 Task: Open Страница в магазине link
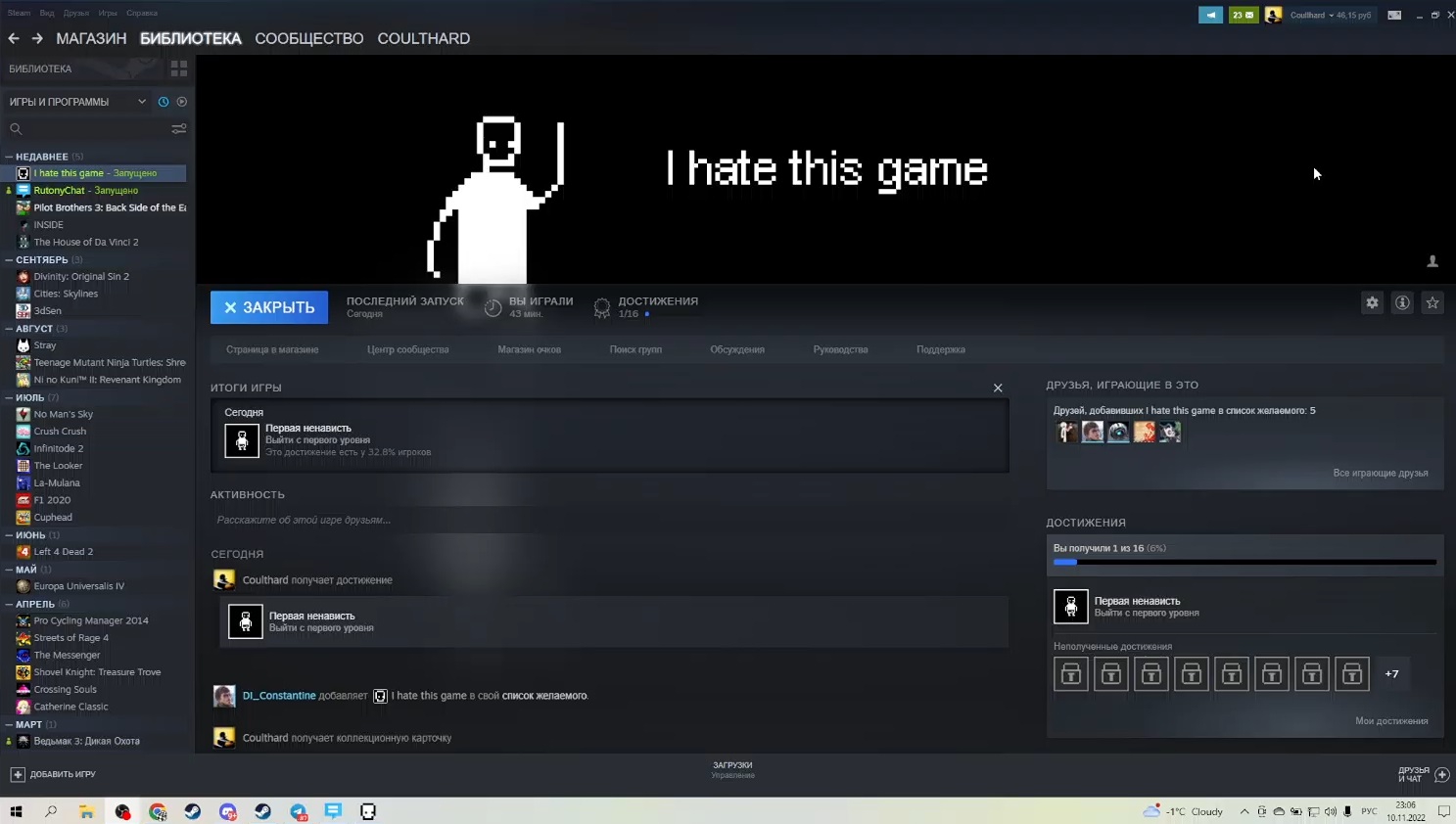pyautogui.click(x=272, y=349)
